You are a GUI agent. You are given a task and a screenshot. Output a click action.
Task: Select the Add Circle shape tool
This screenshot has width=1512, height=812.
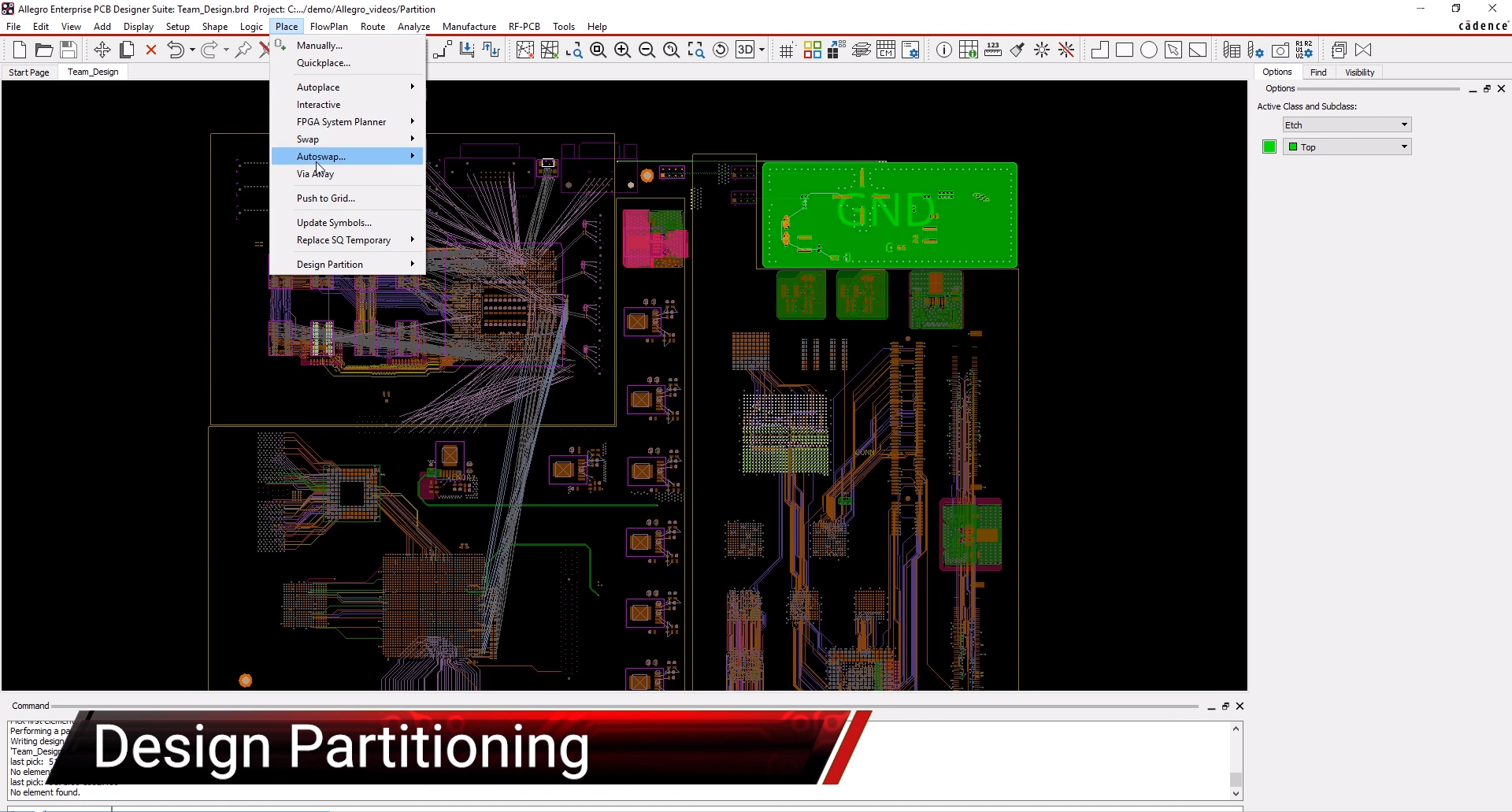[x=1149, y=50]
